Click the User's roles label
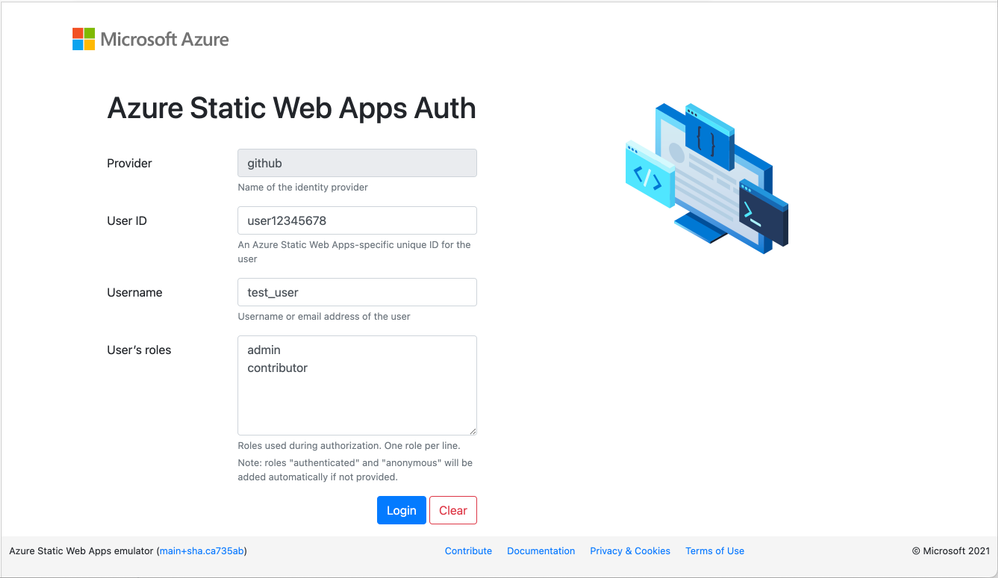The image size is (998, 578). click(x=139, y=350)
